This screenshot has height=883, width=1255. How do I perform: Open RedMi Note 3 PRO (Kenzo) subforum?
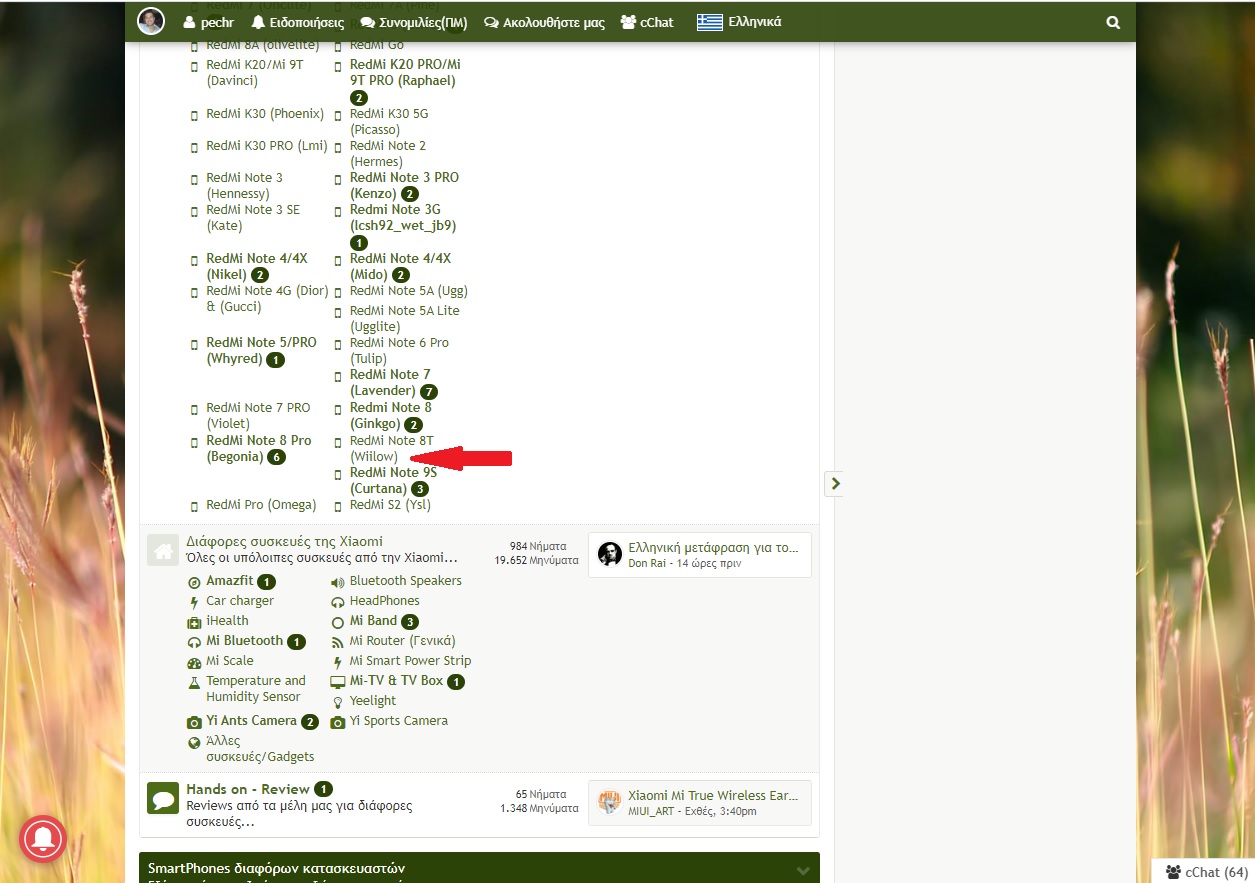pos(404,185)
